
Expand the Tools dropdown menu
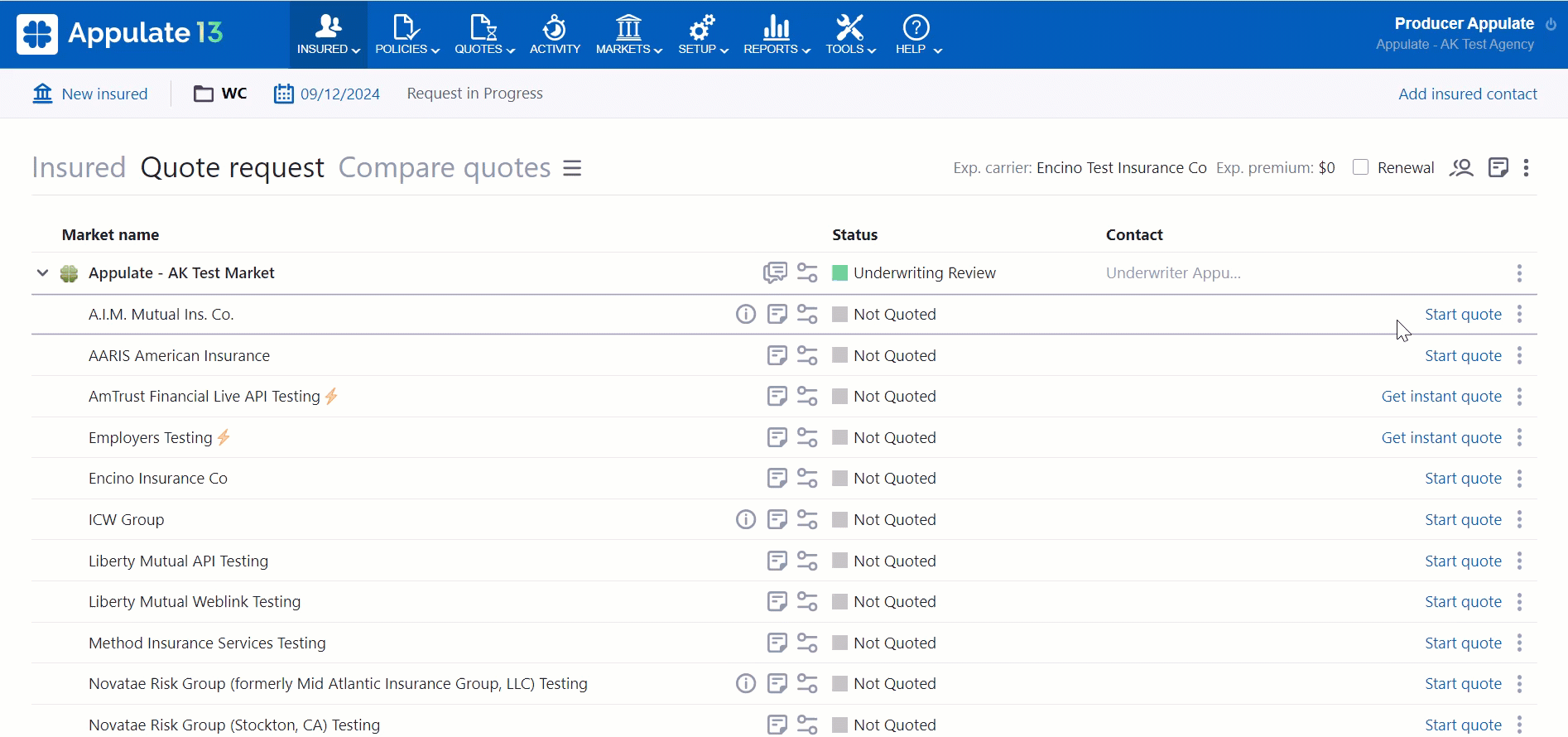click(849, 34)
